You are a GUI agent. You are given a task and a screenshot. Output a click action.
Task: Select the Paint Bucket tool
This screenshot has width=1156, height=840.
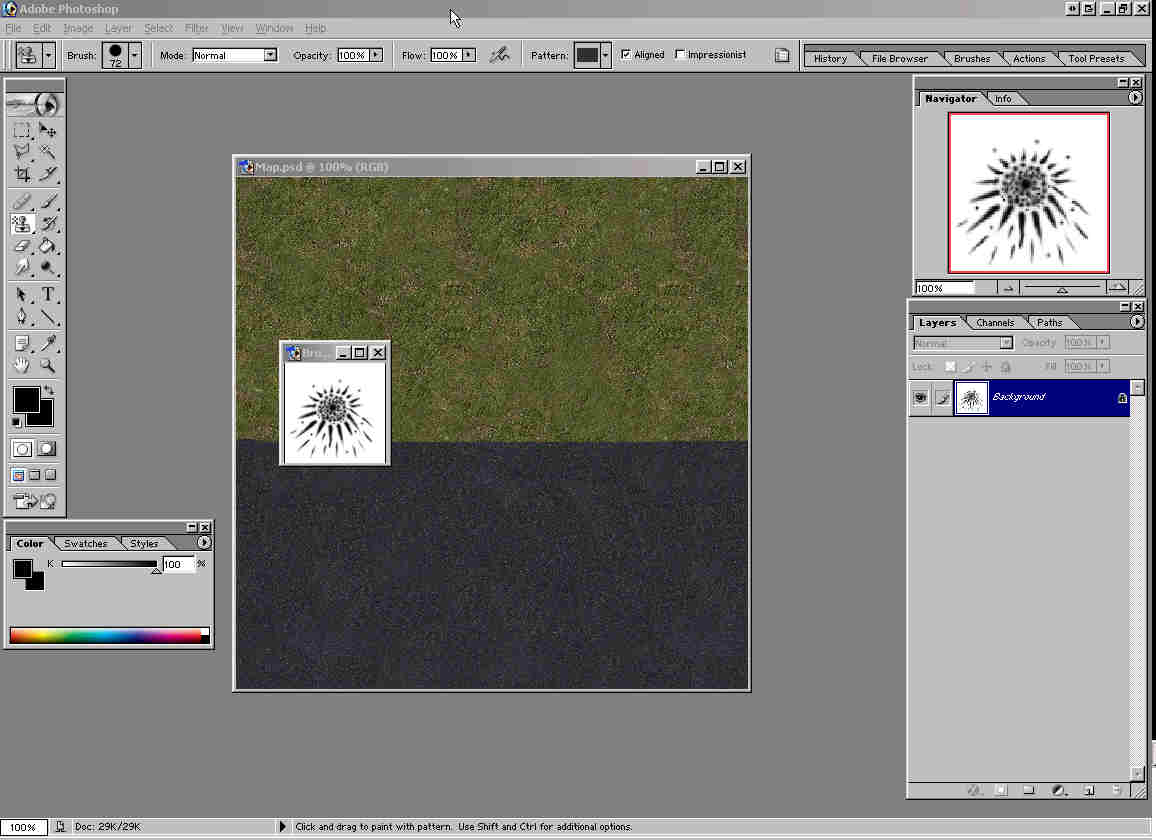(x=48, y=246)
